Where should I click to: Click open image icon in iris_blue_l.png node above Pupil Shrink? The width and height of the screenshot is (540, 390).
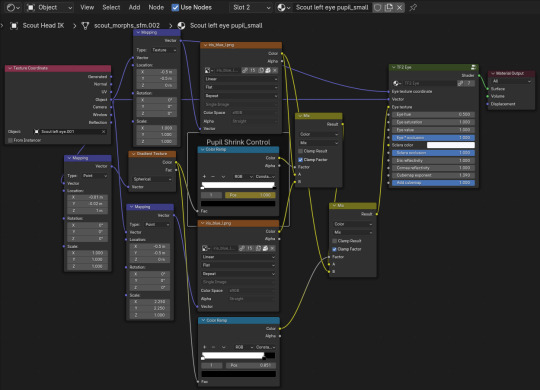pyautogui.click(x=268, y=70)
